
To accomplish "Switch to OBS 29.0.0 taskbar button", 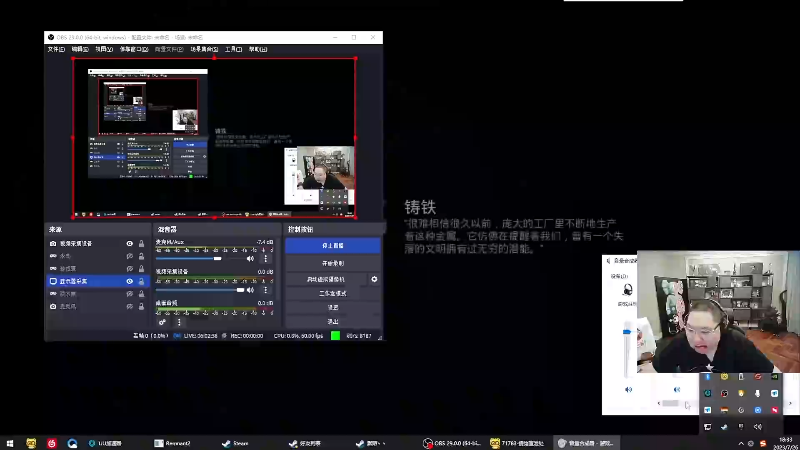I will [452, 443].
